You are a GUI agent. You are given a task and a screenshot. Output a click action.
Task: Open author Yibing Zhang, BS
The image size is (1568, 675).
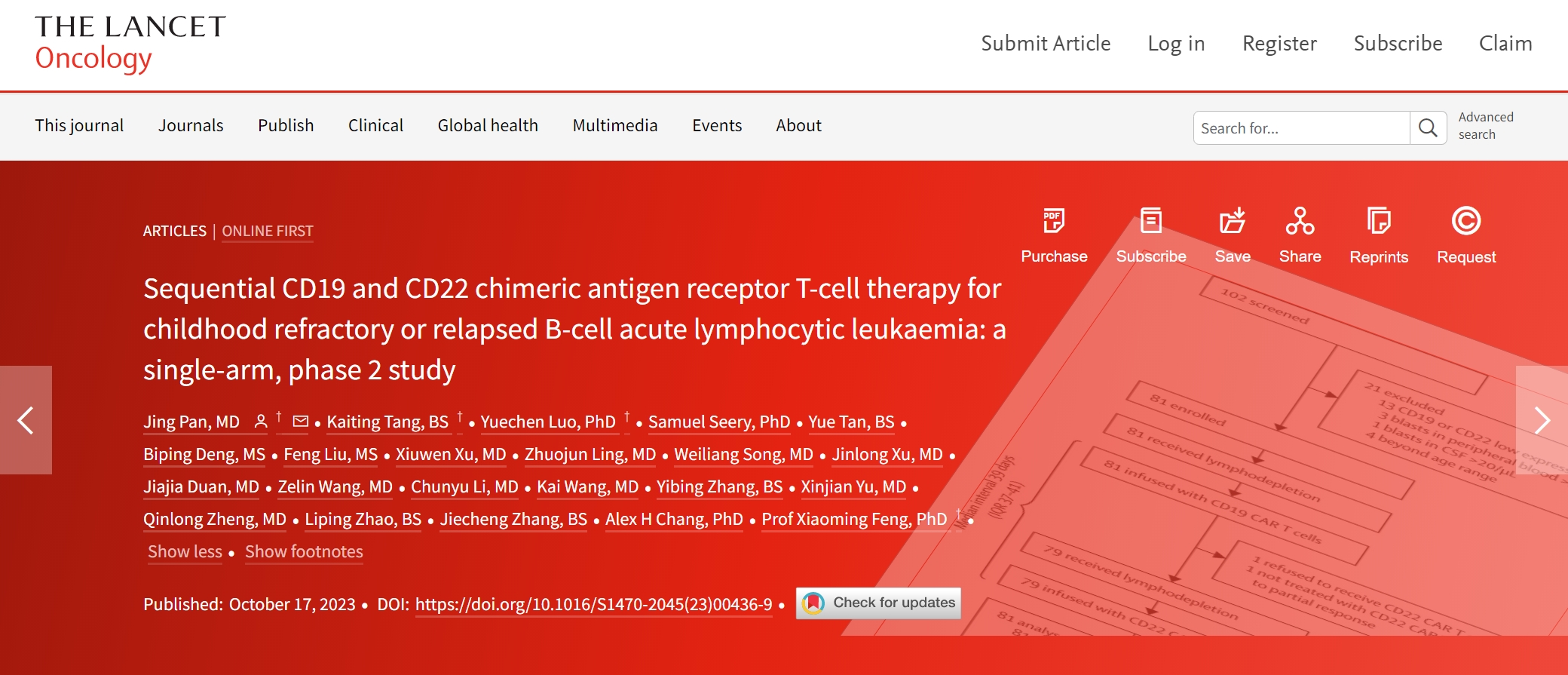pos(719,487)
